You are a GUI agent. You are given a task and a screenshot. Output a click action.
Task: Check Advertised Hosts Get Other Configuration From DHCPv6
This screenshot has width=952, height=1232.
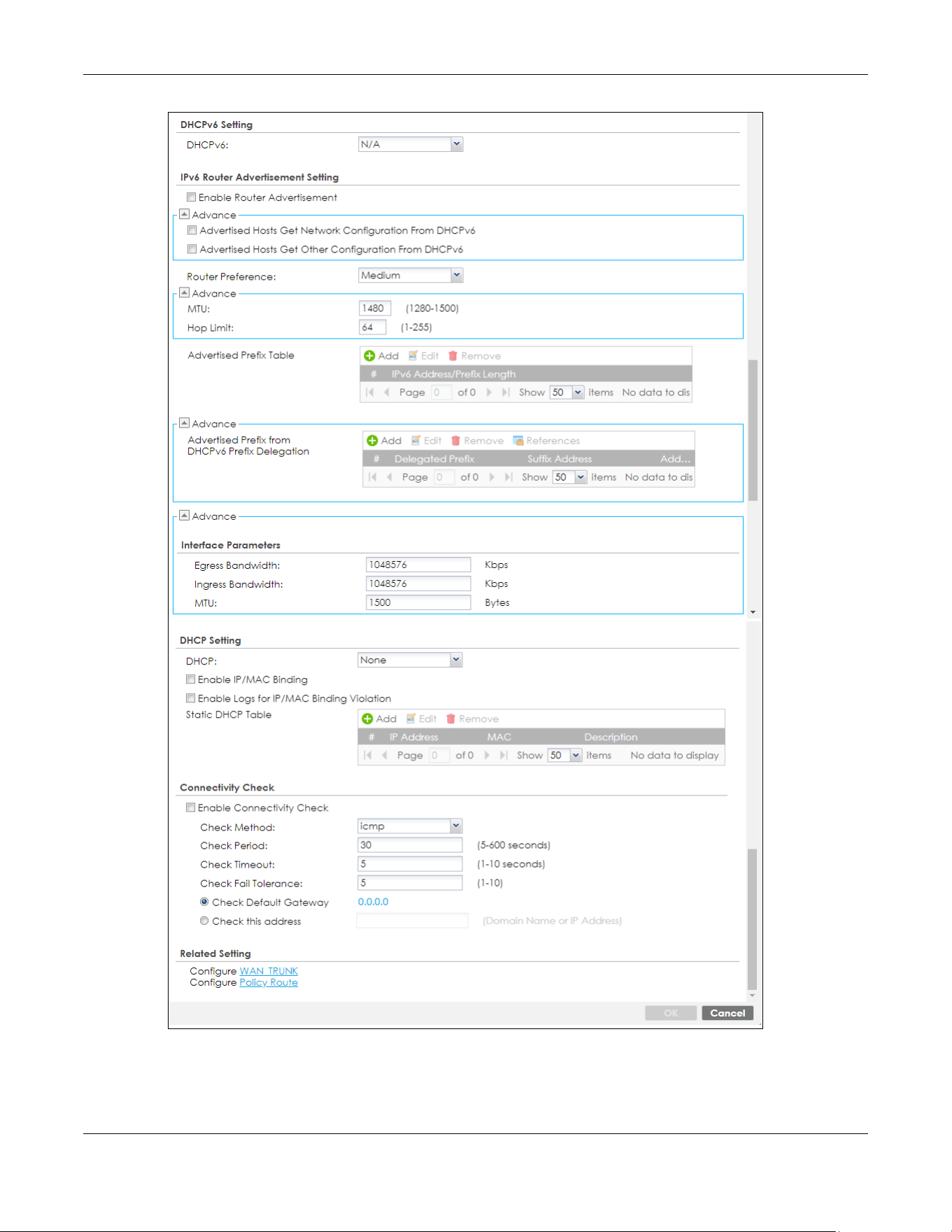(192, 249)
